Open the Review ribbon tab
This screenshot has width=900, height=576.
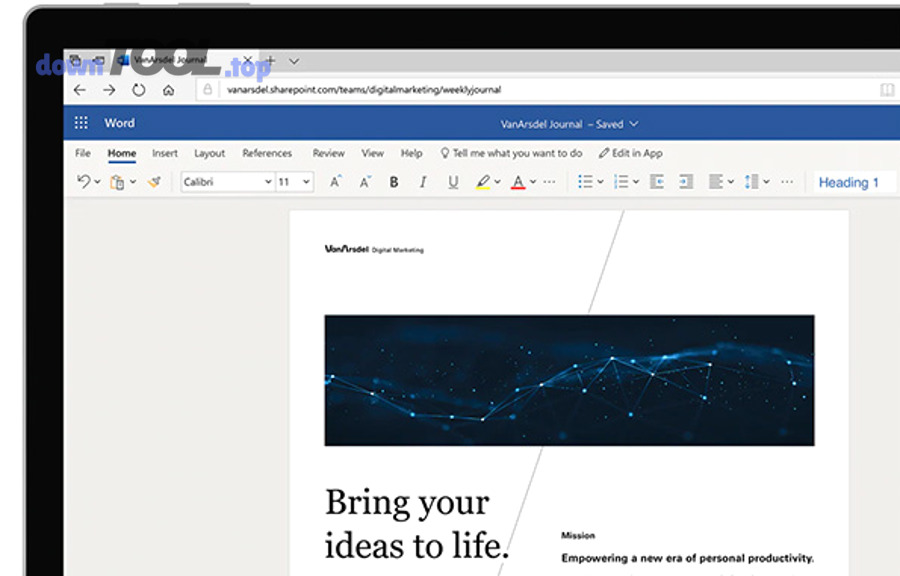[328, 153]
